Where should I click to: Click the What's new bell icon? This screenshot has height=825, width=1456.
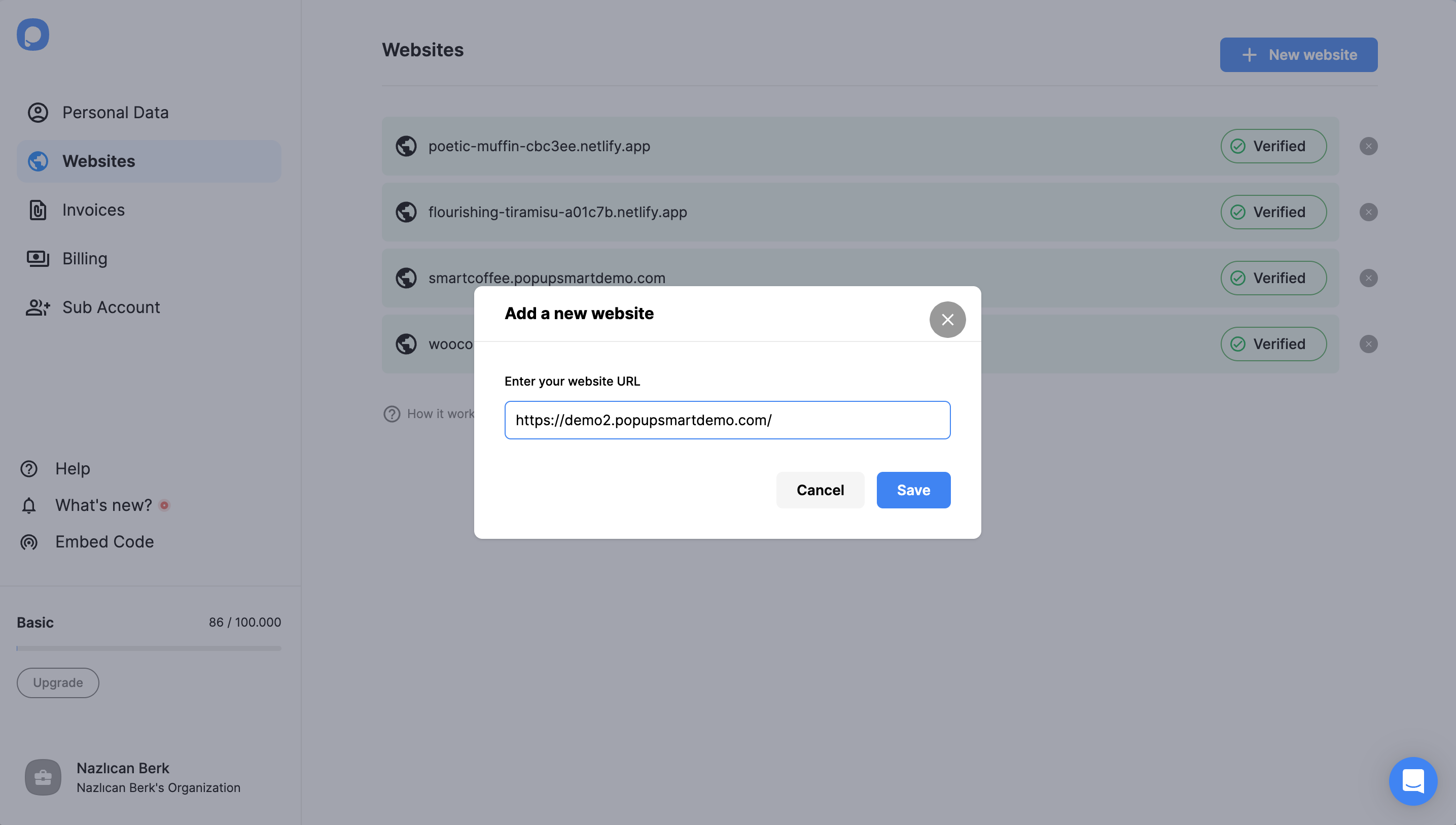click(29, 505)
